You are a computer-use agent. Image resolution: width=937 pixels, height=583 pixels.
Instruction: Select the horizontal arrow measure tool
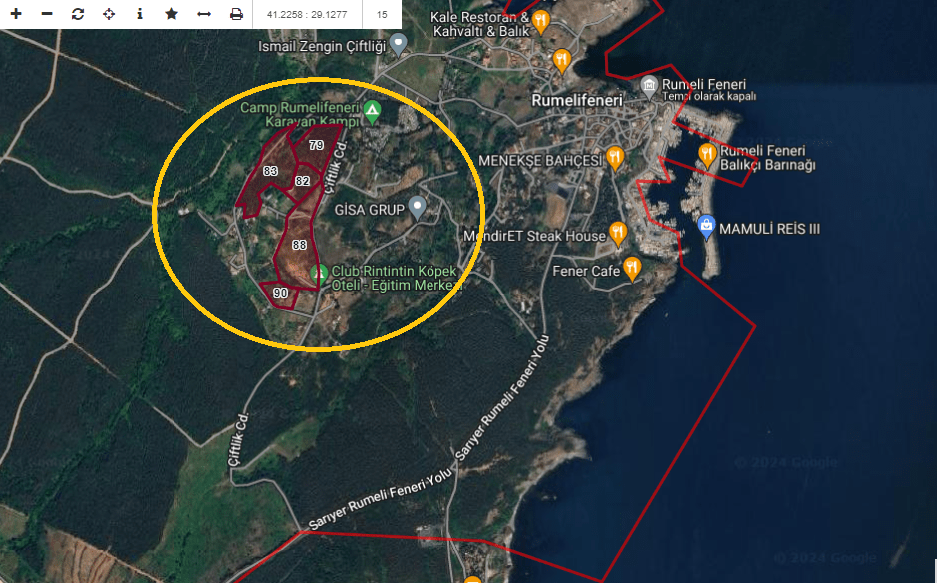tap(204, 14)
